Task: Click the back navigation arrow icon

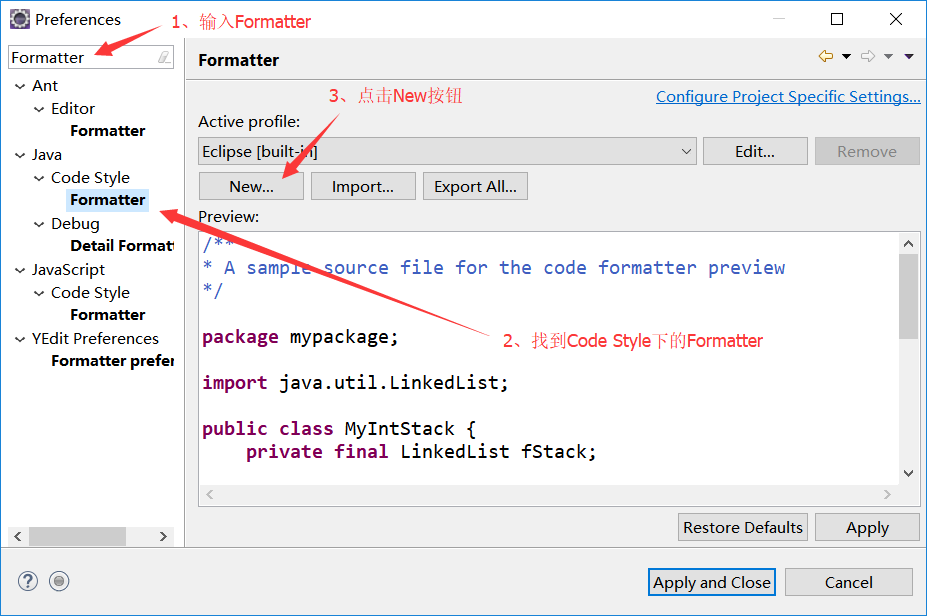Action: [x=826, y=56]
